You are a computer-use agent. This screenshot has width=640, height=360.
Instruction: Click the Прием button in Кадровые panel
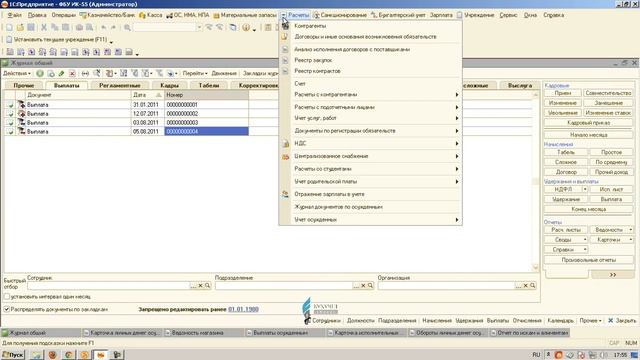pos(563,93)
